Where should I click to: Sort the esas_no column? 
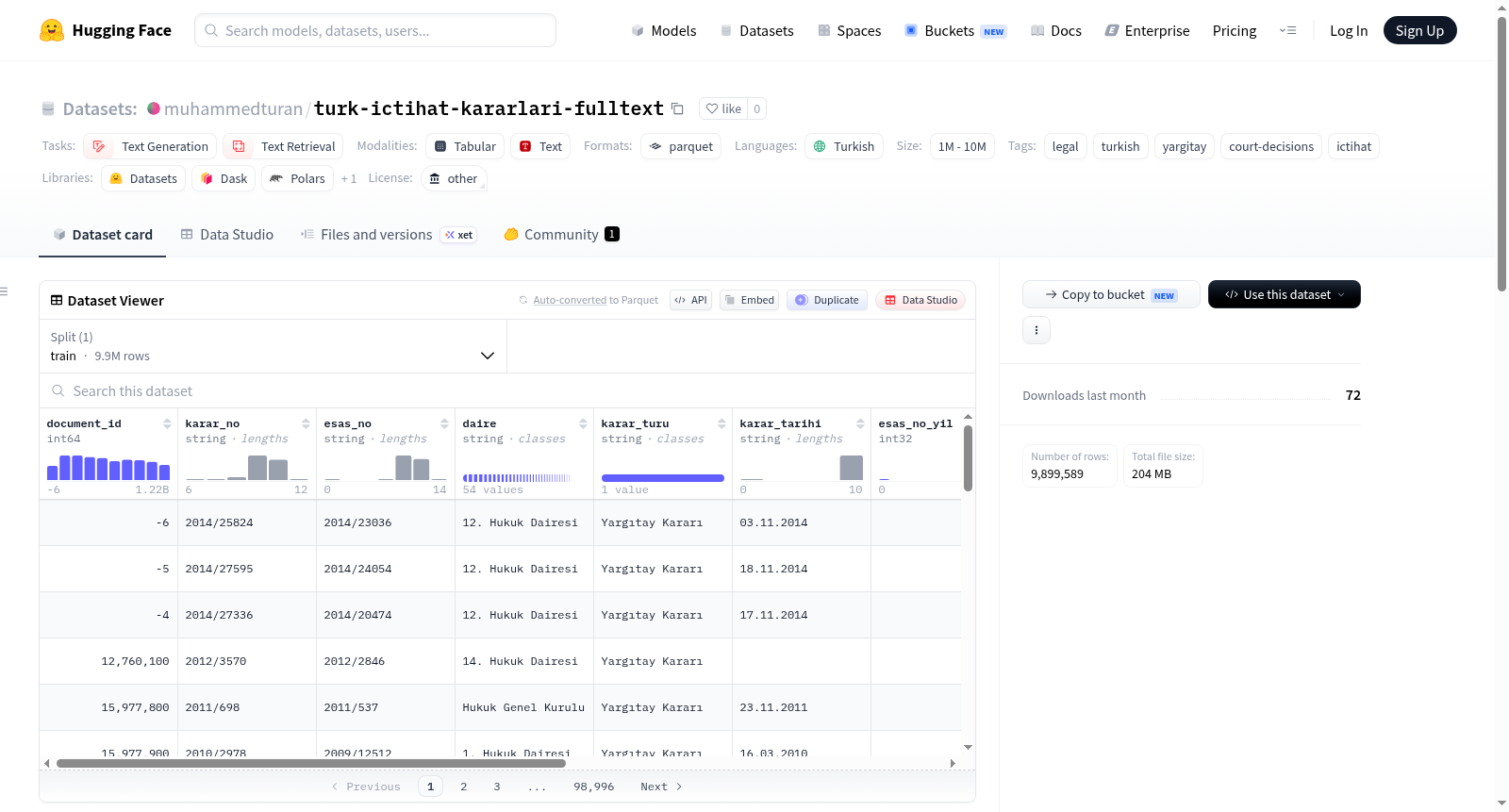[x=444, y=424]
